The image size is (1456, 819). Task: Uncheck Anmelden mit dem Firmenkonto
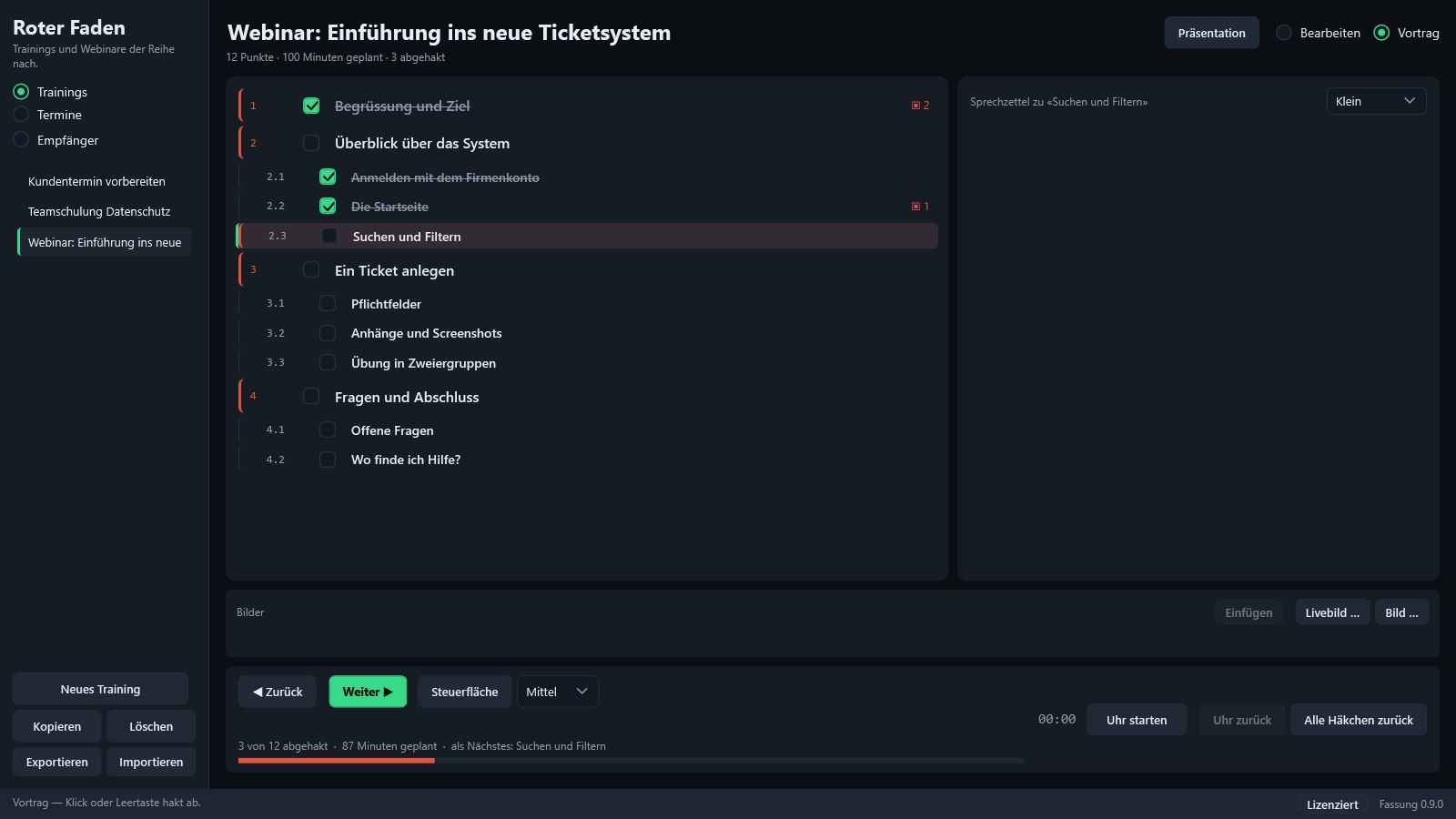point(328,177)
